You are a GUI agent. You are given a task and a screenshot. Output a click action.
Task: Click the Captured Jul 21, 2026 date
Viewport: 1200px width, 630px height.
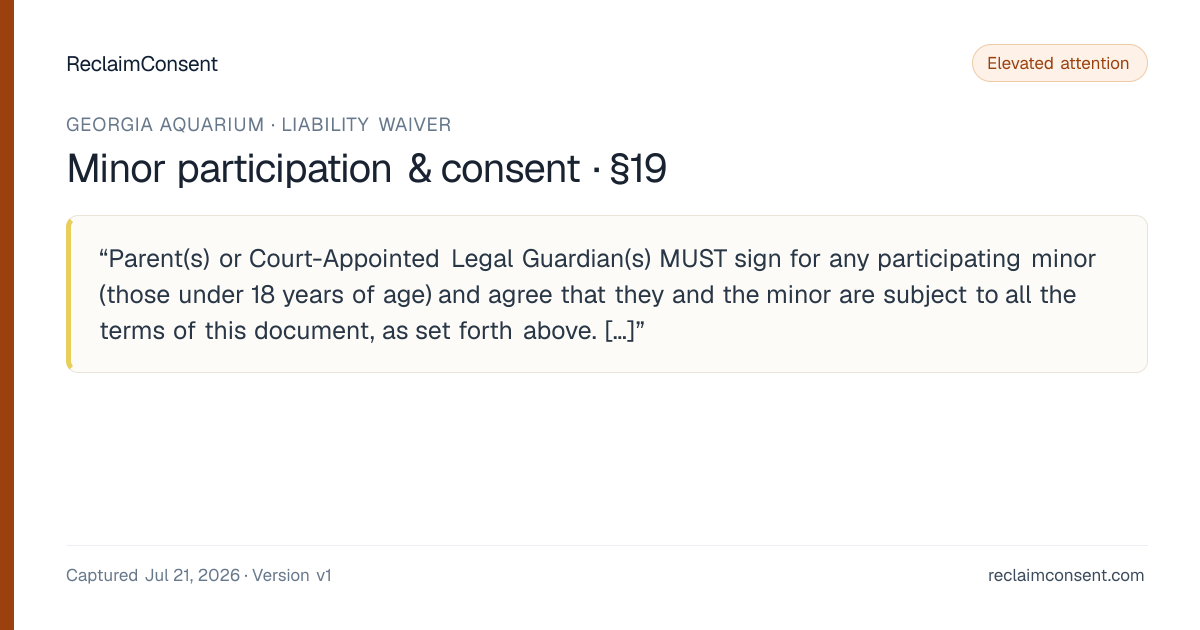[153, 575]
